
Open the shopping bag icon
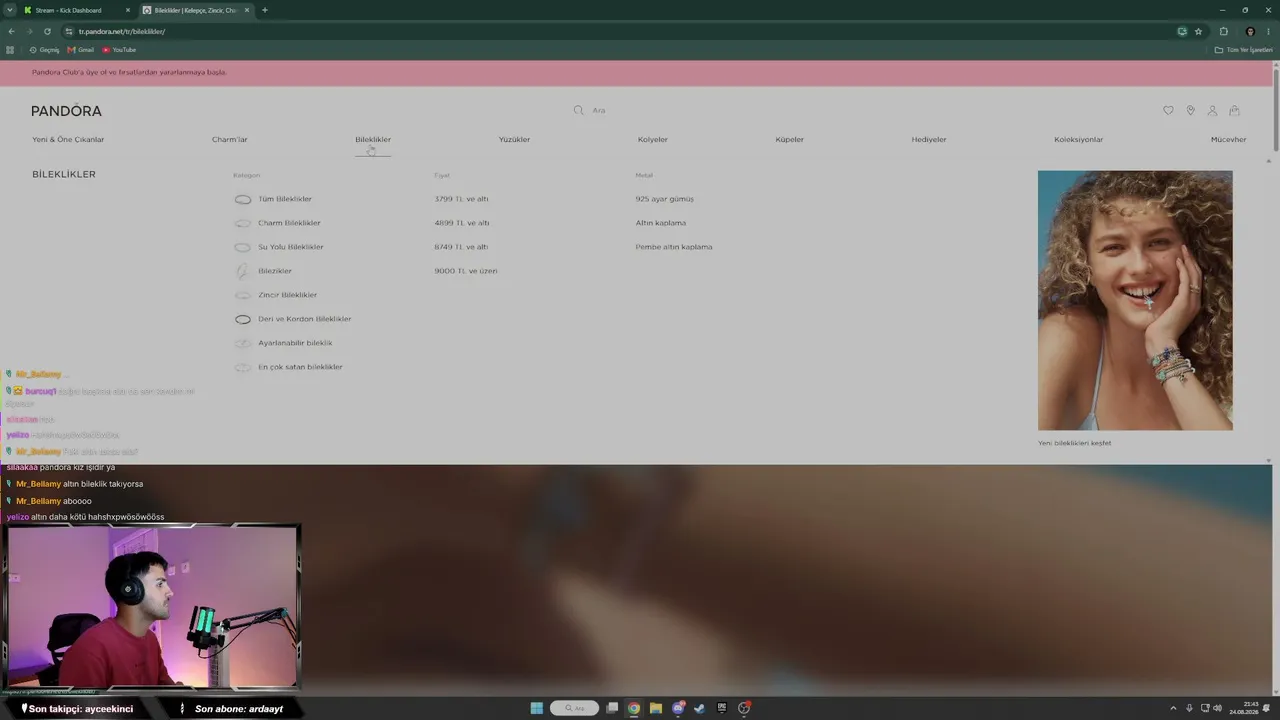click(1234, 110)
